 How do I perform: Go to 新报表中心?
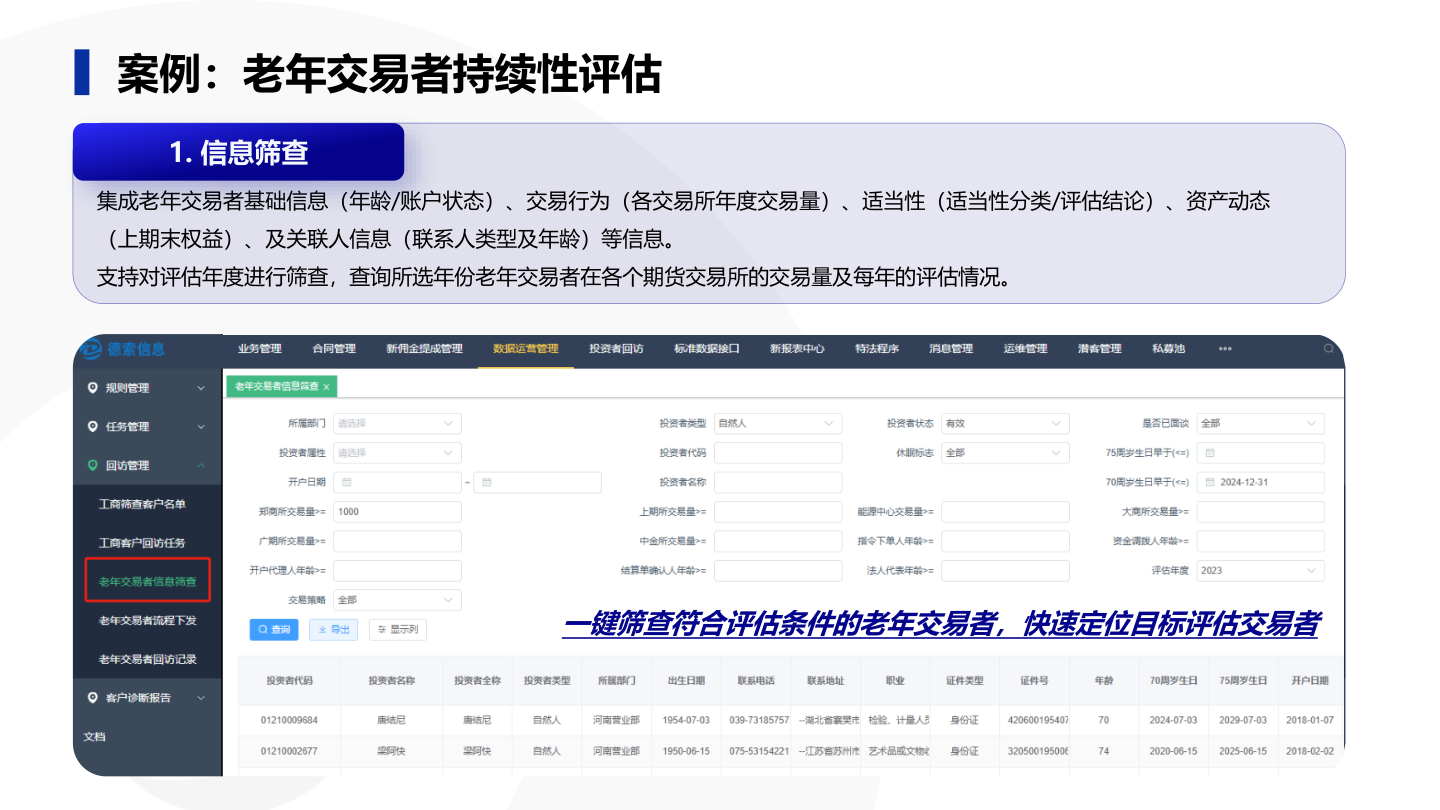pyautogui.click(x=797, y=349)
